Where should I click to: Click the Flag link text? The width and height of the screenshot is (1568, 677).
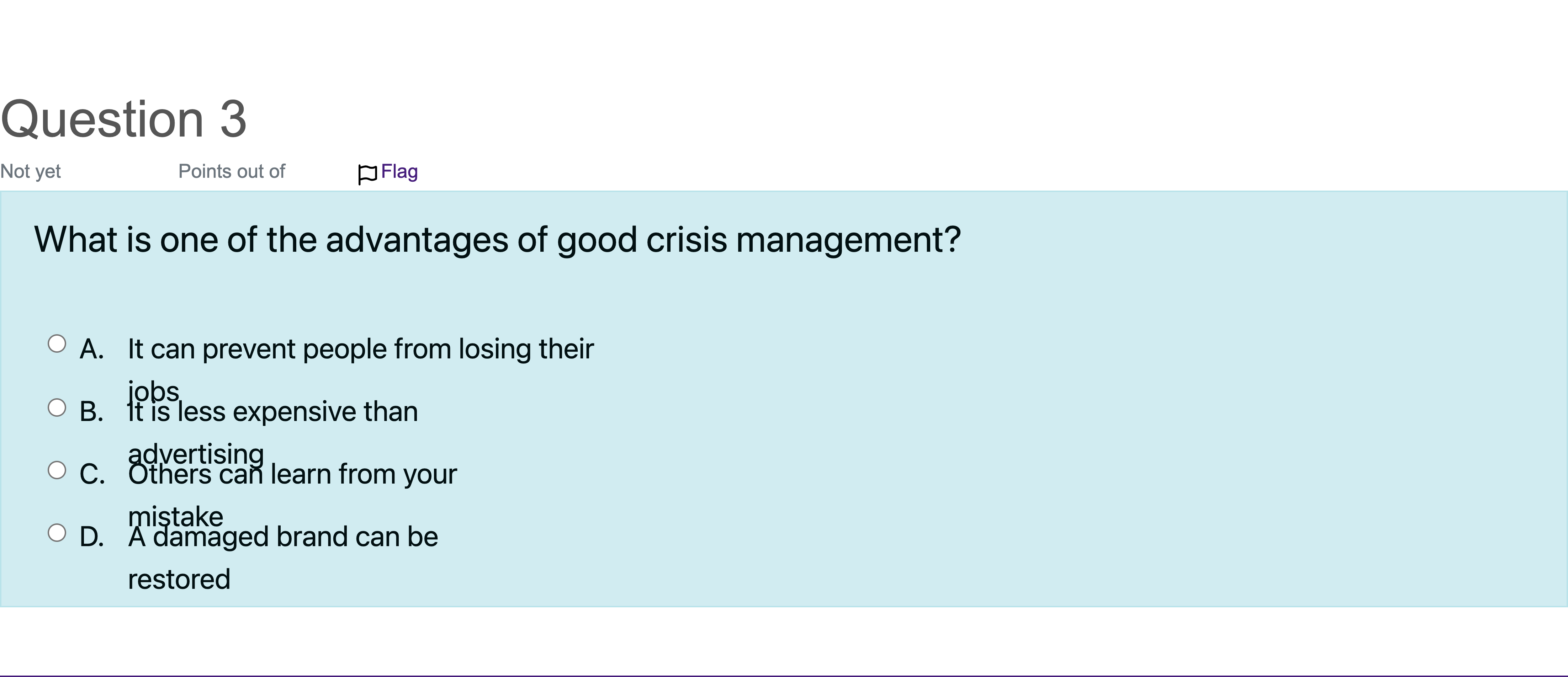coord(399,171)
